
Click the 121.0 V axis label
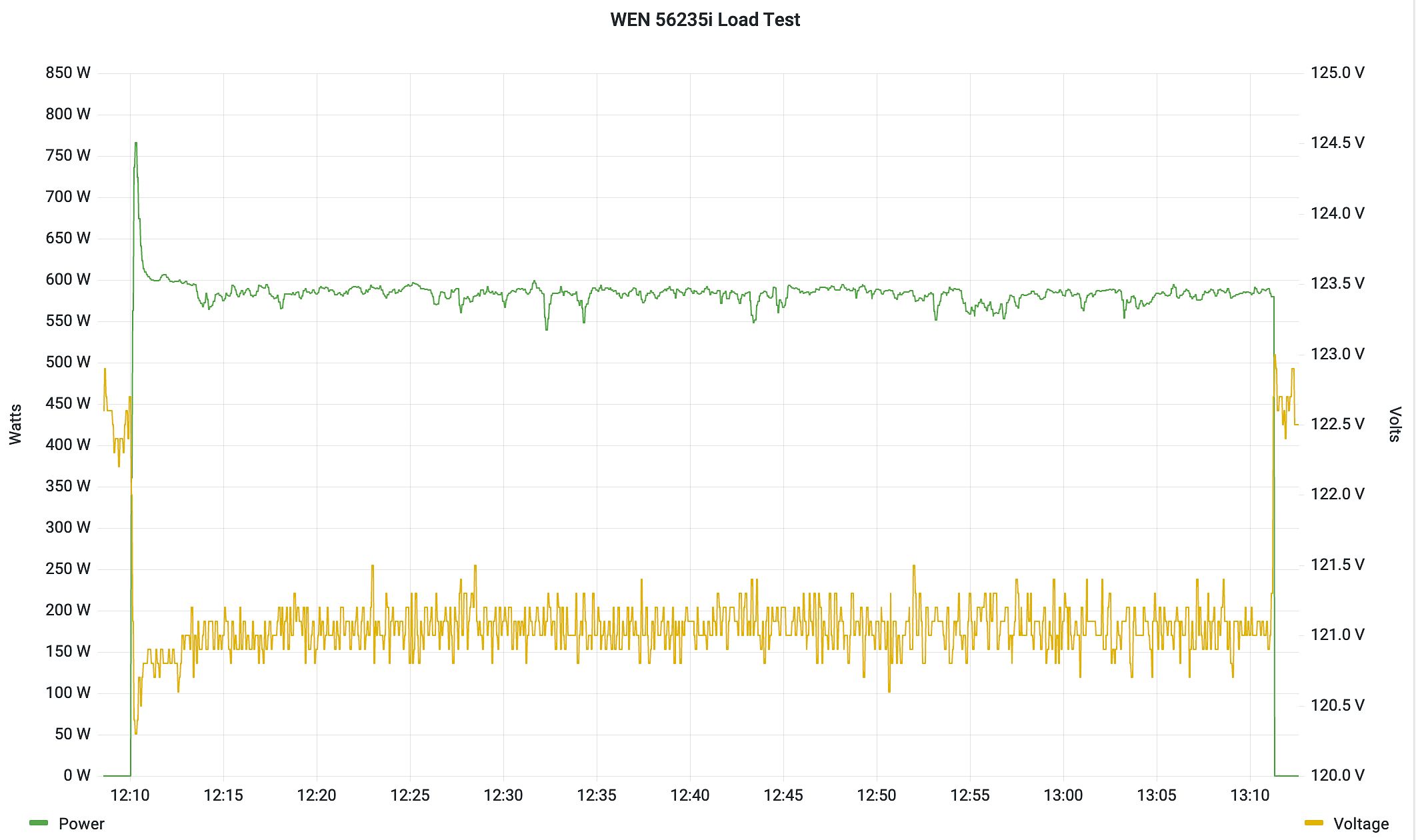pyautogui.click(x=1337, y=635)
